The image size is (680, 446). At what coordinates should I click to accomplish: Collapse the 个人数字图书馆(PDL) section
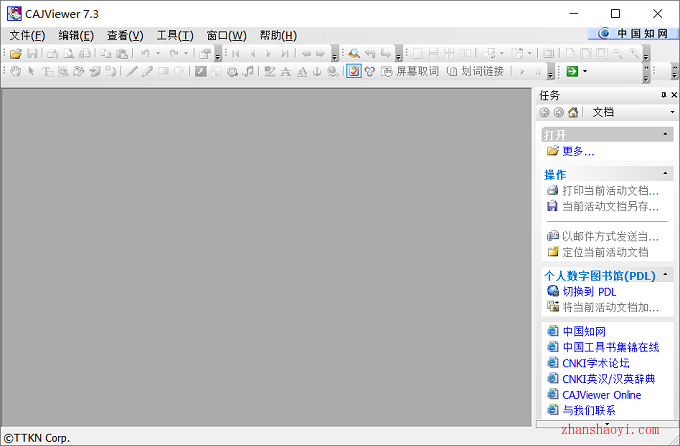coord(665,275)
